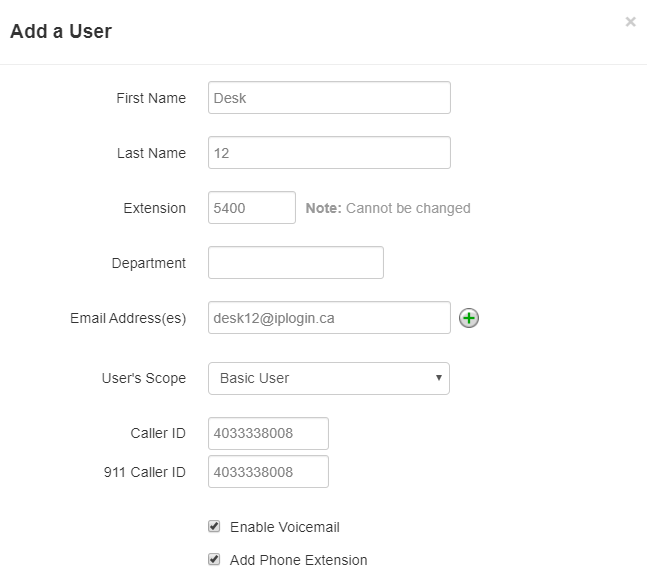Click the User's Scope label
Screen dimensions: 647x587
coord(144,378)
